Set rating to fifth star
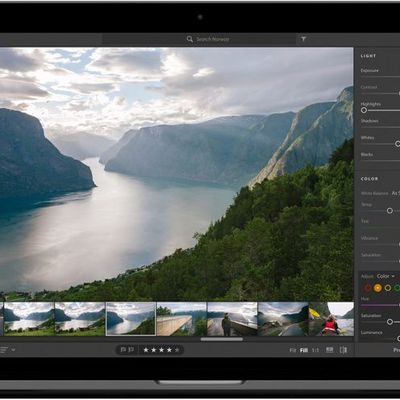Image resolution: width=400 pixels, height=400 pixels. pyautogui.click(x=177, y=350)
